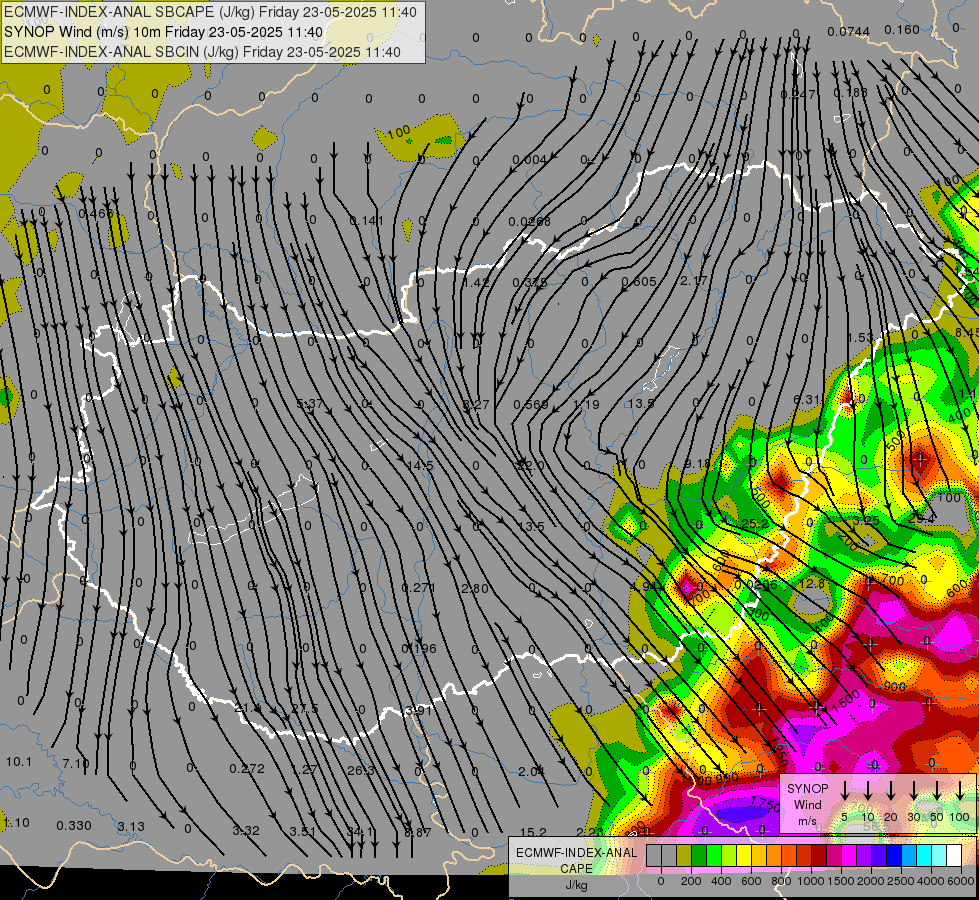Viewport: 979px width, 900px height.
Task: Click the 7.10 value on the map
Action: pyautogui.click(x=76, y=763)
